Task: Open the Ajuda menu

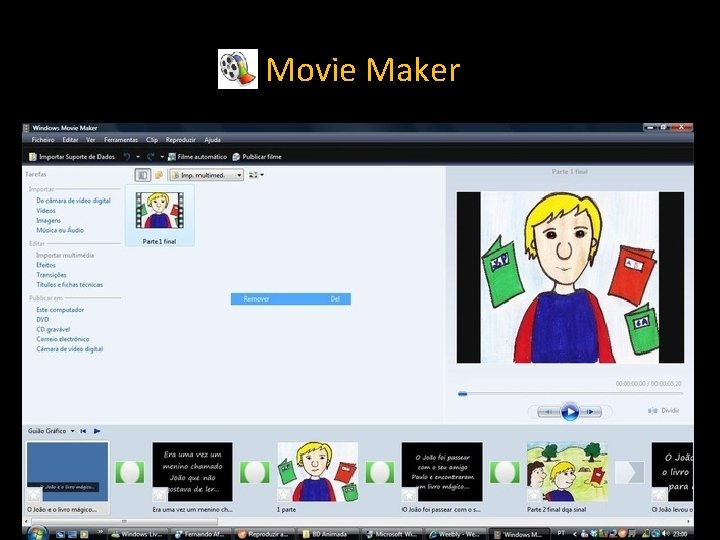Action: (213, 140)
